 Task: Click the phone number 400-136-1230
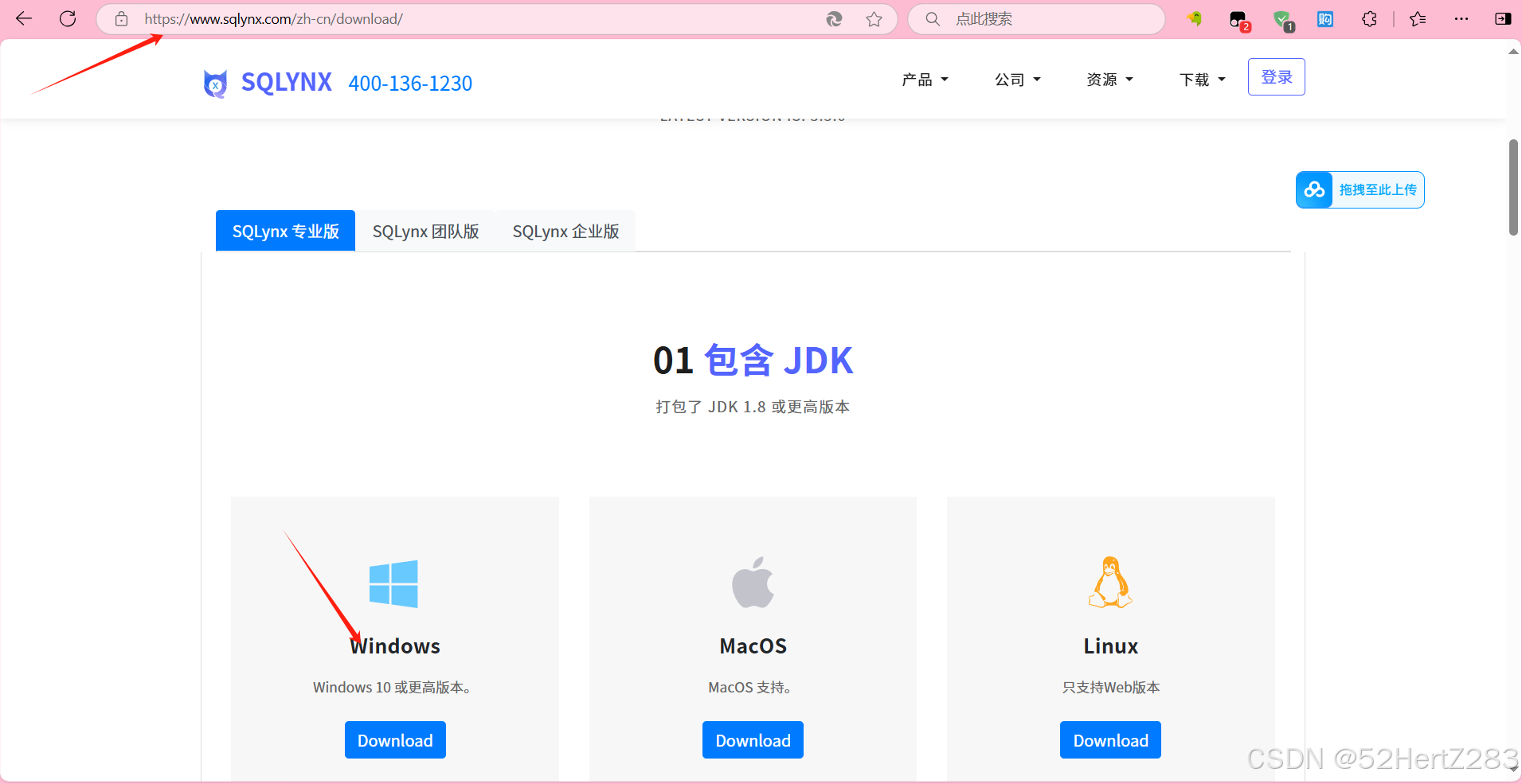410,83
